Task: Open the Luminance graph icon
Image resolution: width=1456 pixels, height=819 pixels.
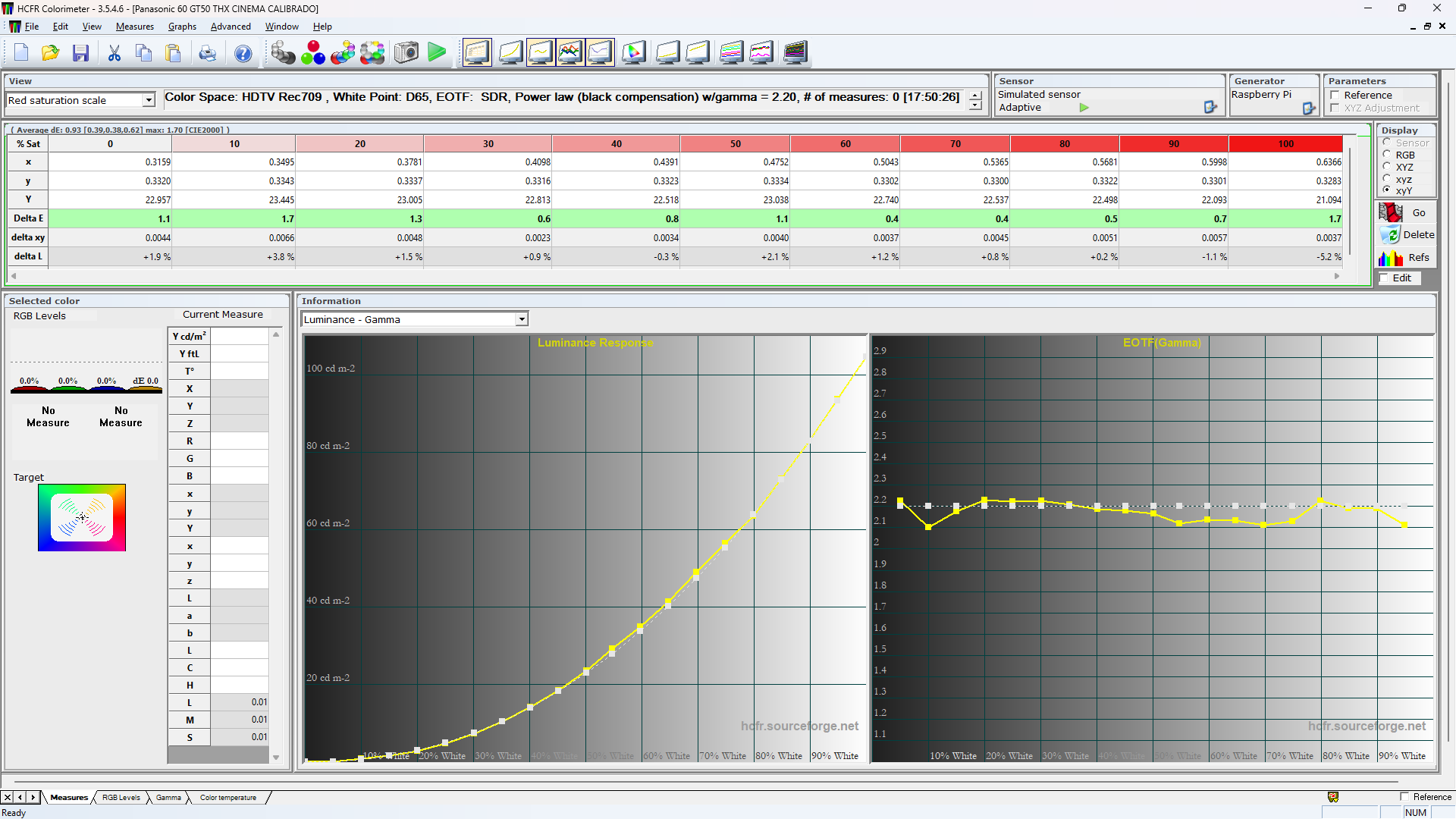Action: click(x=510, y=52)
